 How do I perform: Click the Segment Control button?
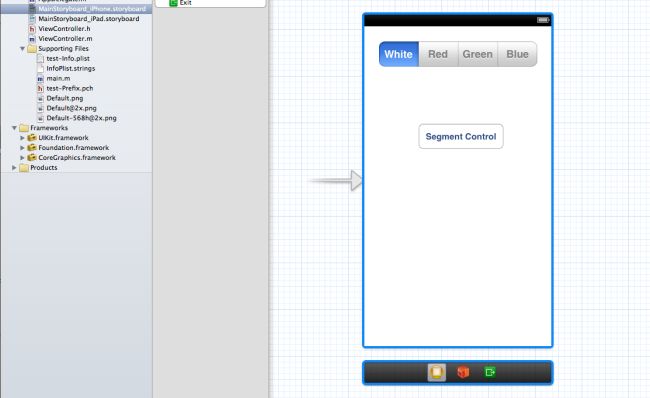click(461, 136)
